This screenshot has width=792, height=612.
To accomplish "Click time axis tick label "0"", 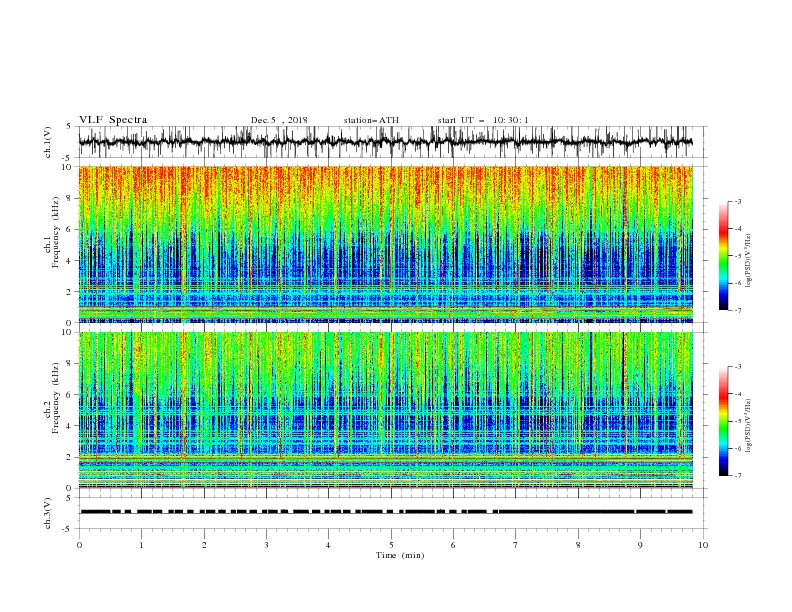I will click(79, 545).
